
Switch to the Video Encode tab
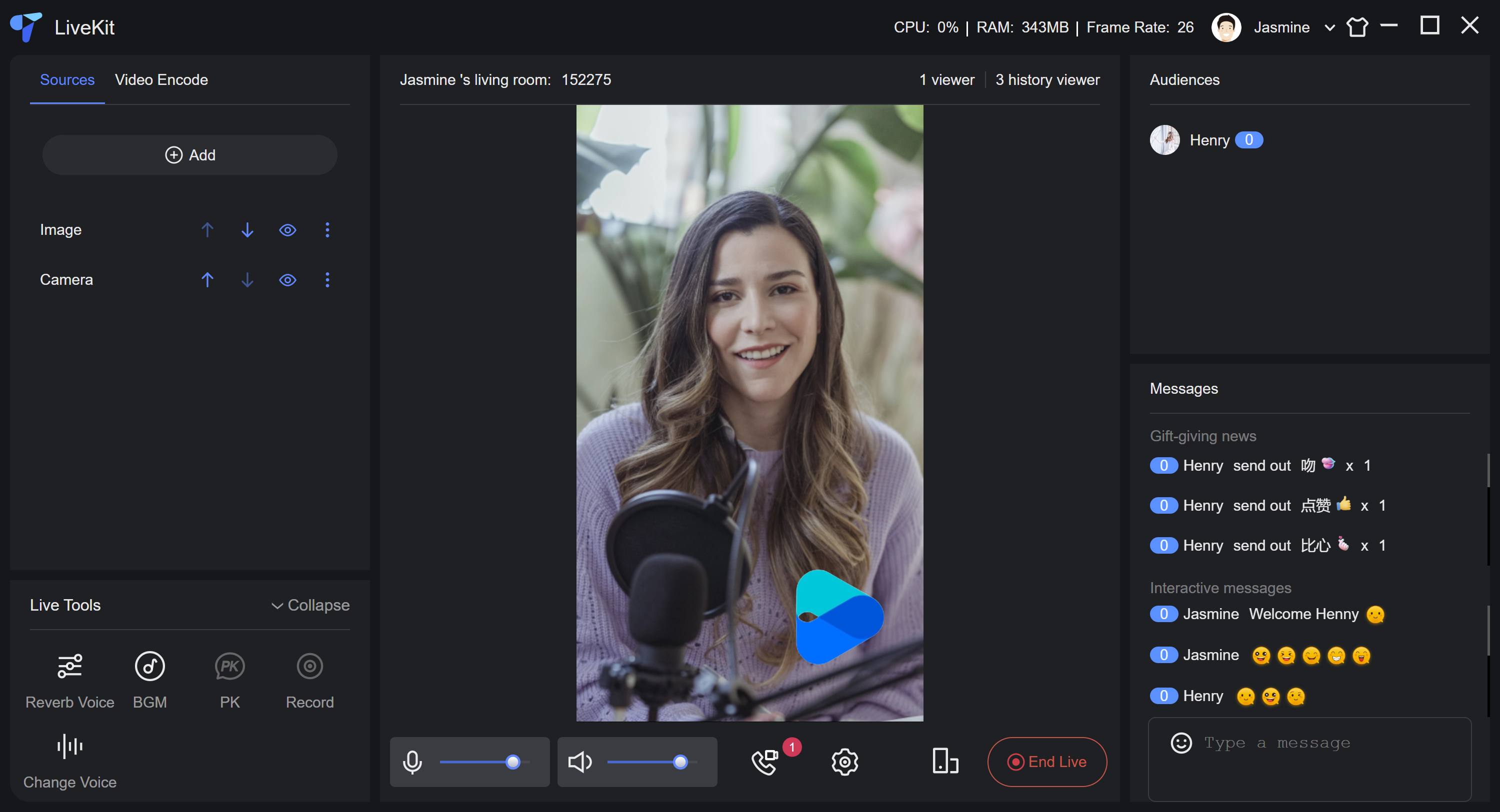tap(161, 80)
